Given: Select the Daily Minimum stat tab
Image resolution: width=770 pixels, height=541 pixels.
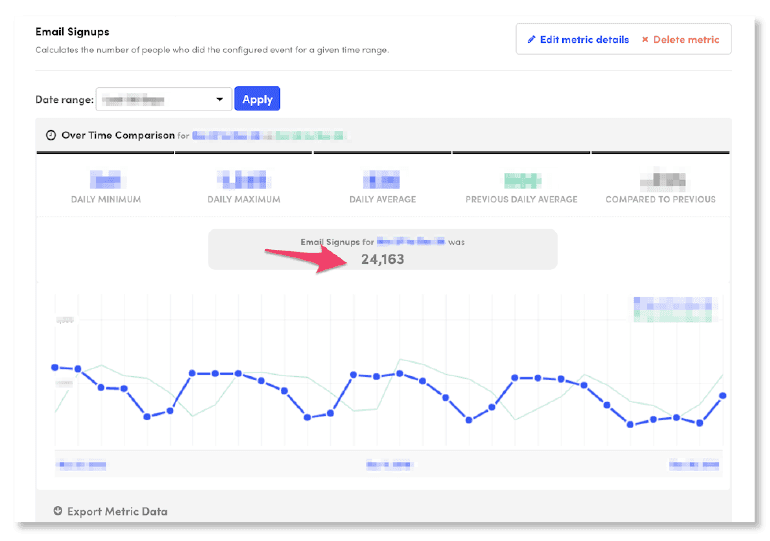Looking at the screenshot, I should point(106,187).
